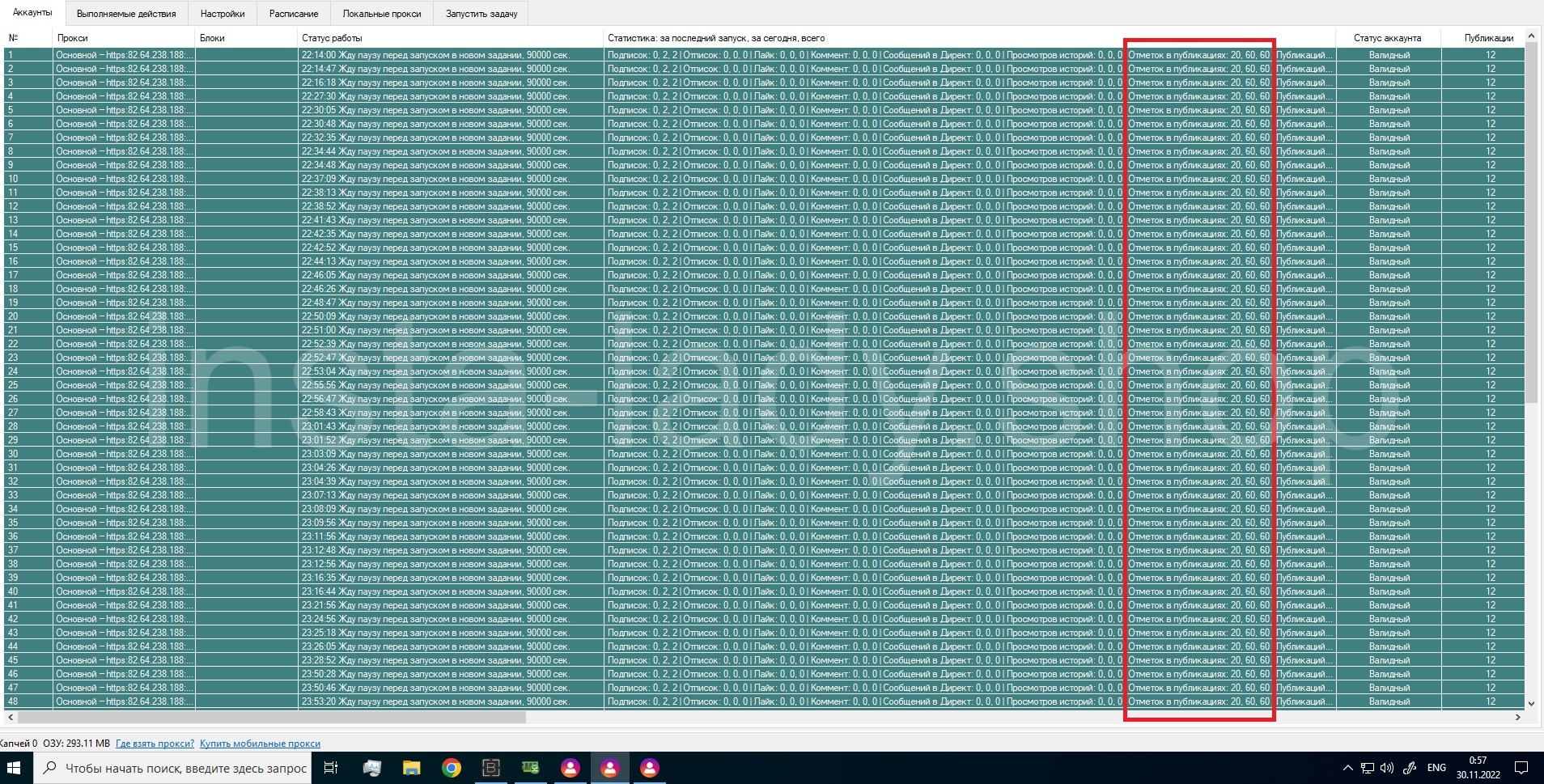This screenshot has width=1544, height=784.
Task: Click the horizontal scrollbar left arrow
Action: click(11, 717)
